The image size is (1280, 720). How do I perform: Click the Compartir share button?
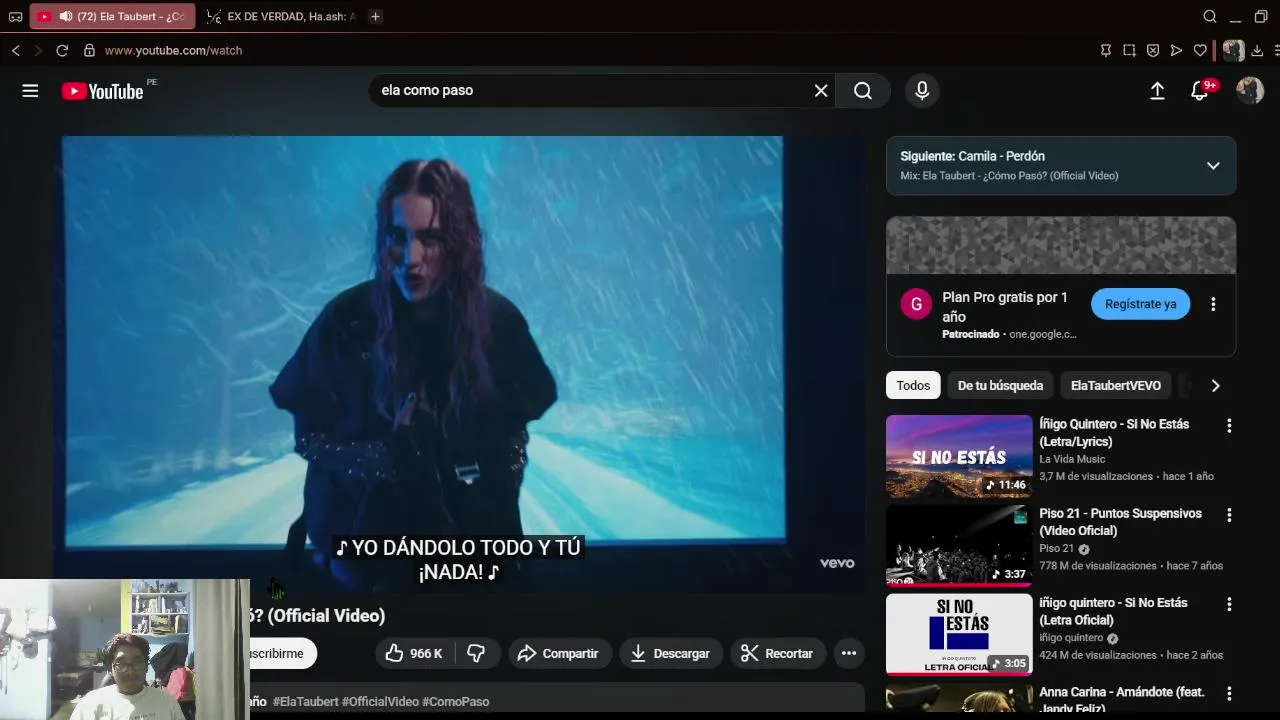(558, 654)
